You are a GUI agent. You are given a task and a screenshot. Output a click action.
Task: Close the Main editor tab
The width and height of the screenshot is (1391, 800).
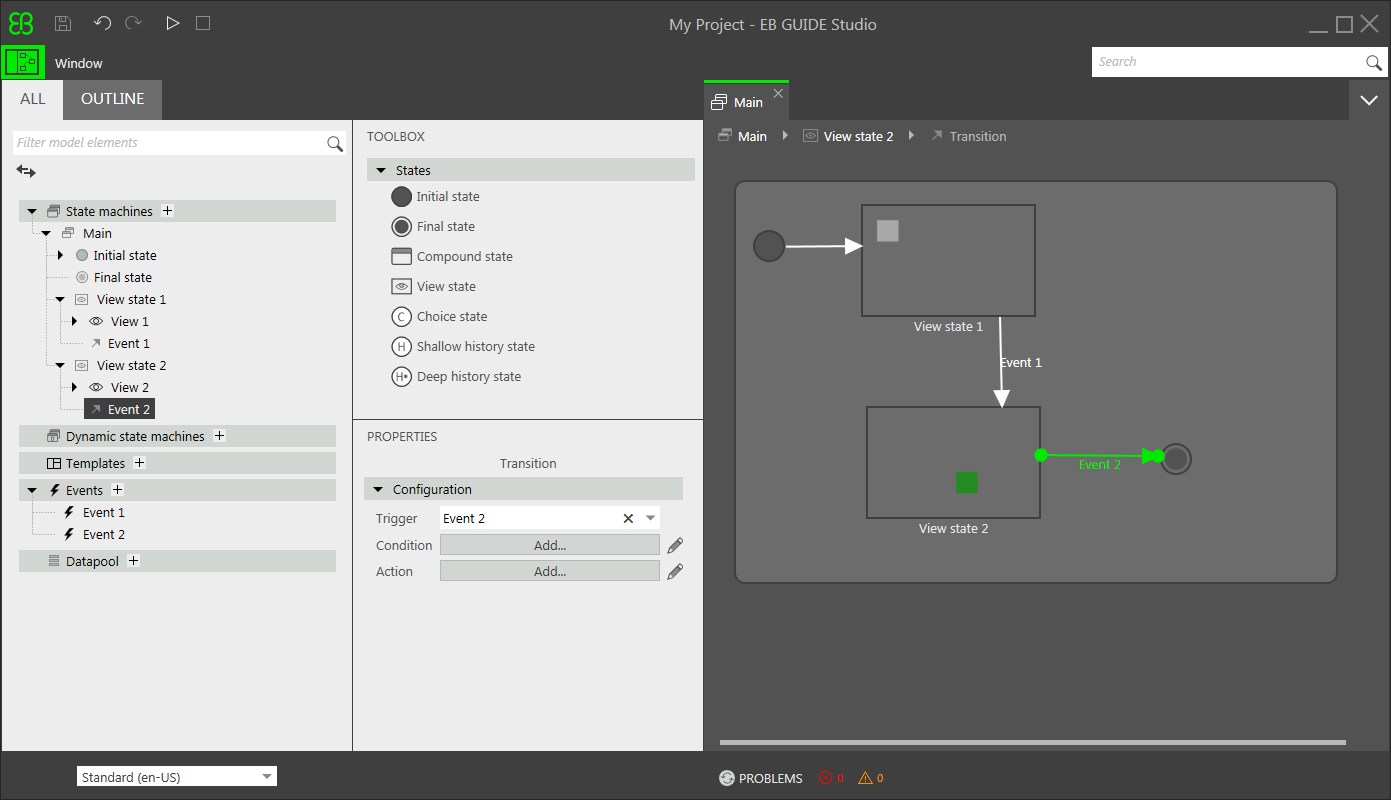pyautogui.click(x=778, y=93)
